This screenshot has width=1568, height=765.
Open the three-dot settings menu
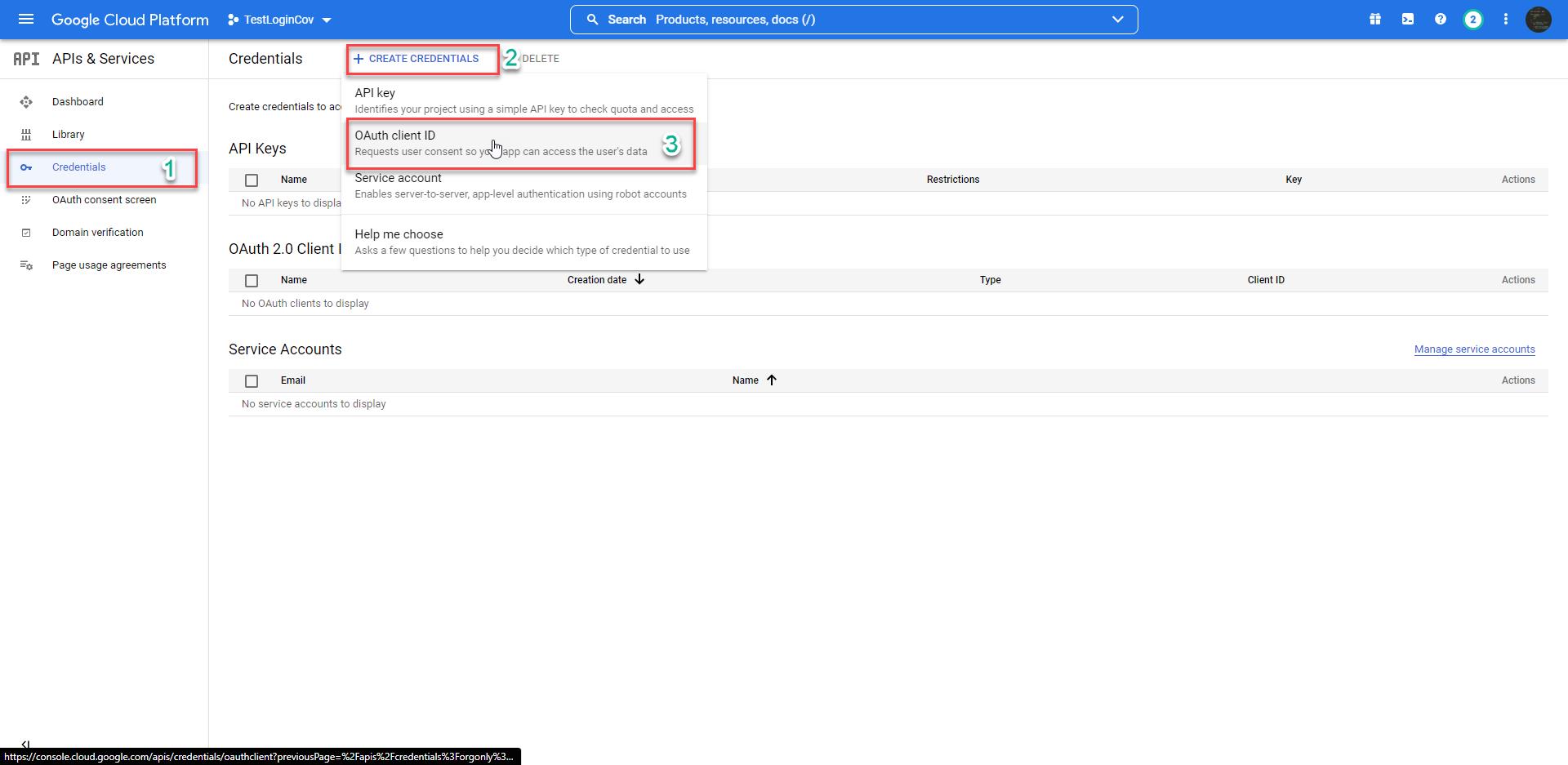[1506, 20]
